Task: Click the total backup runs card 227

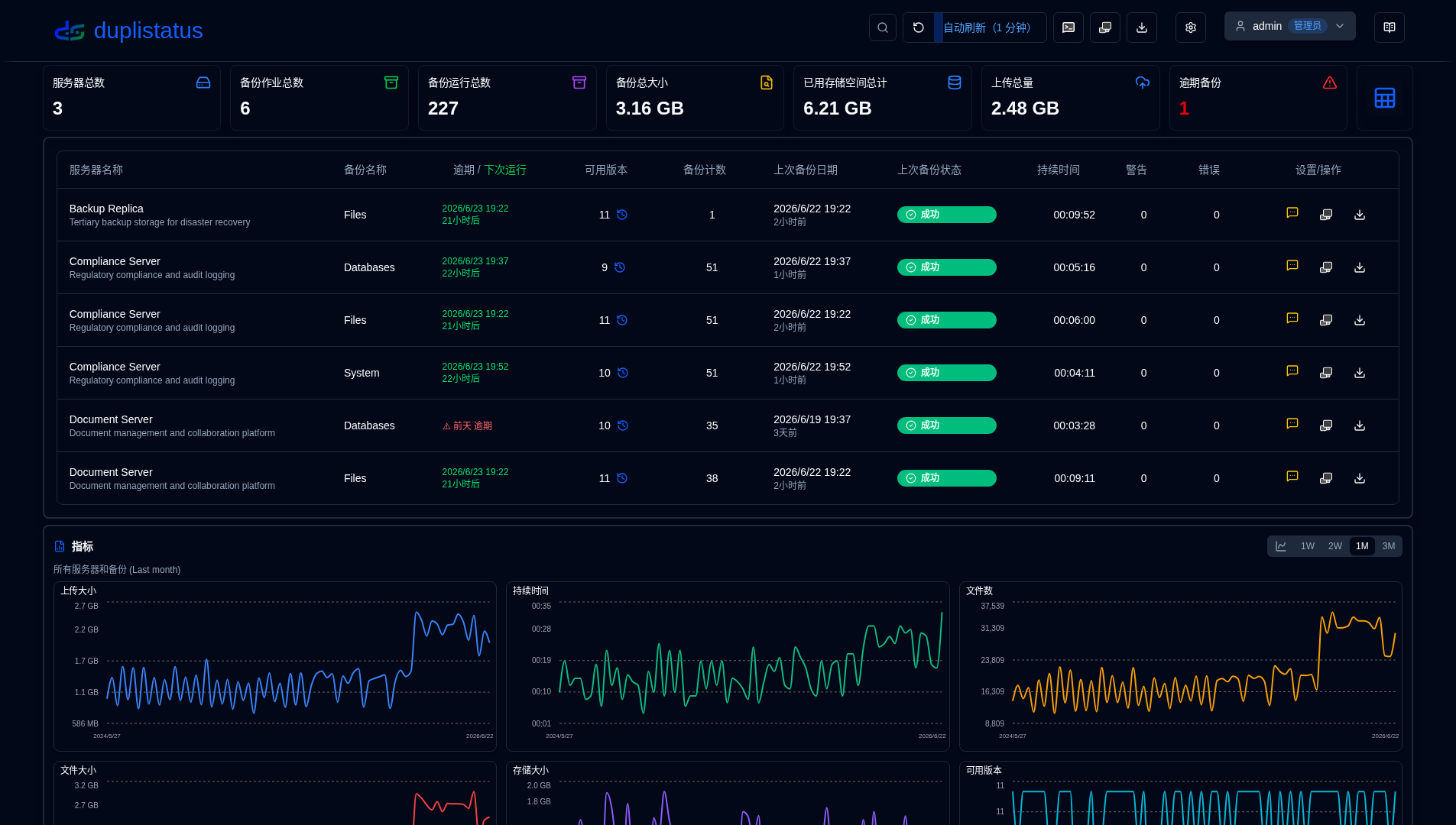Action: (507, 98)
